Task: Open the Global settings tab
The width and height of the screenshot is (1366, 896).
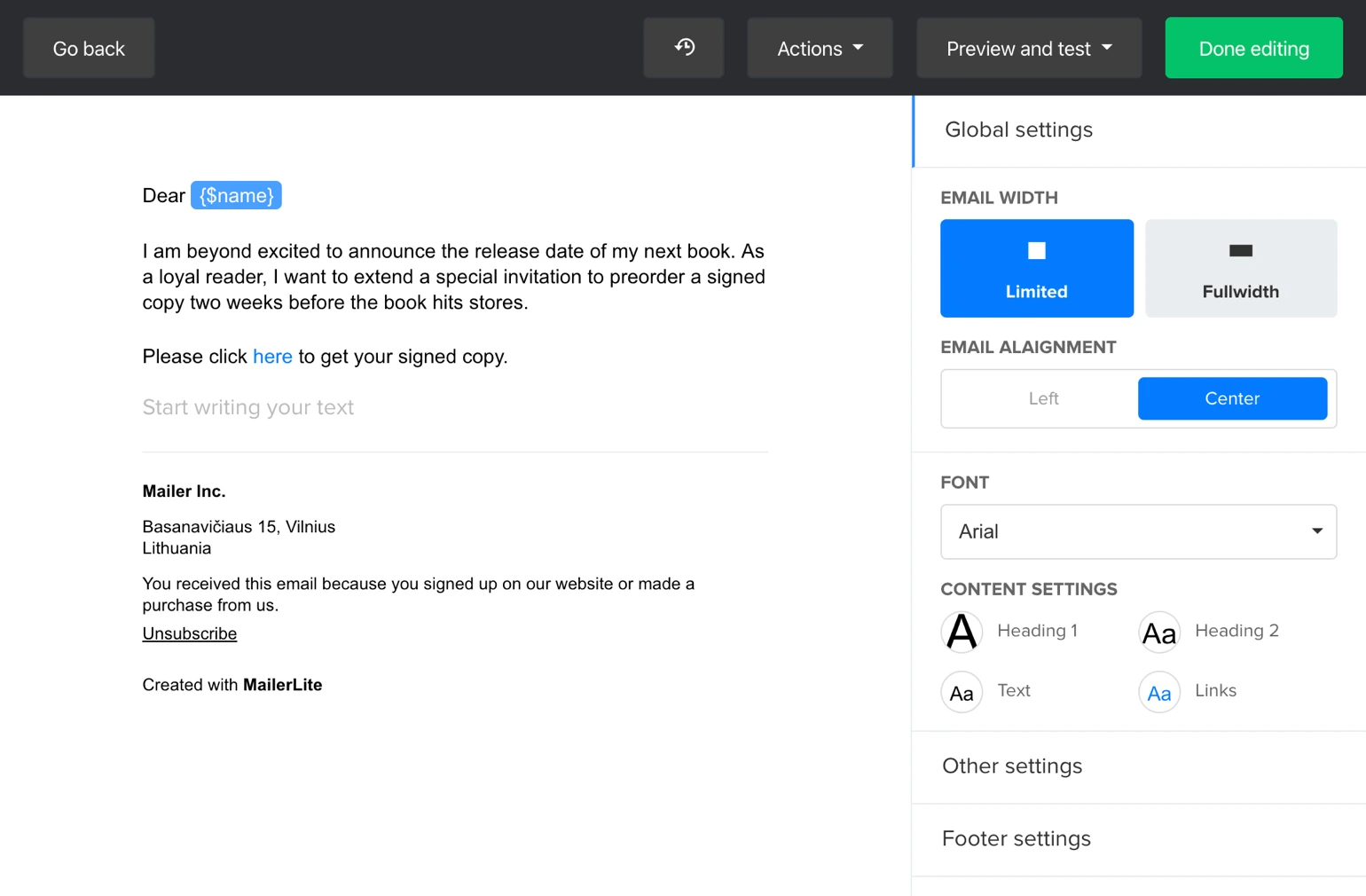Action: coord(1018,130)
